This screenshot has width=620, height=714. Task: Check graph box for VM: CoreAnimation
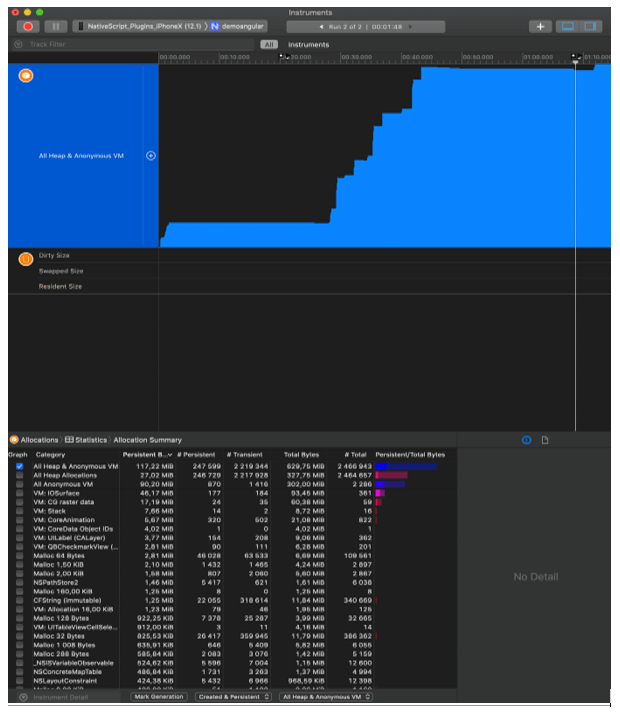click(20, 520)
